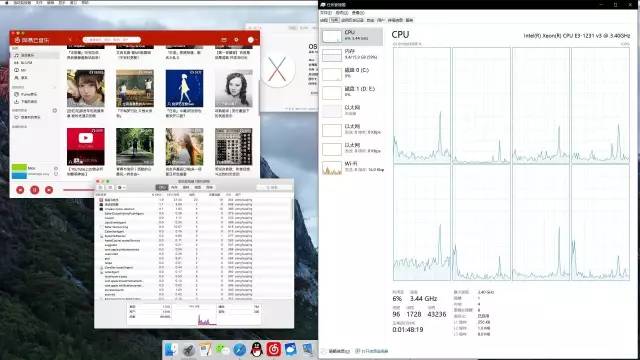Go back in NetEase Cloud Music

(70, 40)
